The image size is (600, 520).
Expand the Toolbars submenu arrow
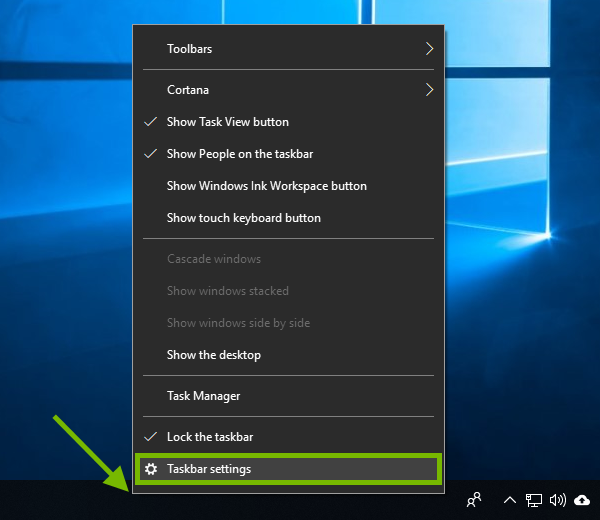[x=429, y=49]
